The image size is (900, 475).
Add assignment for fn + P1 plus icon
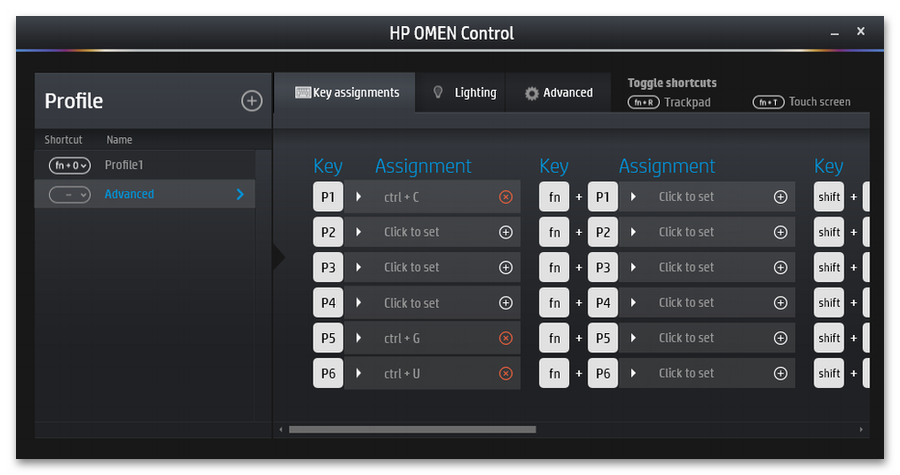780,197
